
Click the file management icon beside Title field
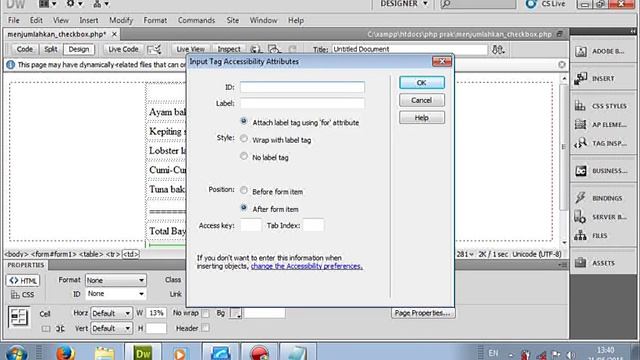[x=498, y=49]
